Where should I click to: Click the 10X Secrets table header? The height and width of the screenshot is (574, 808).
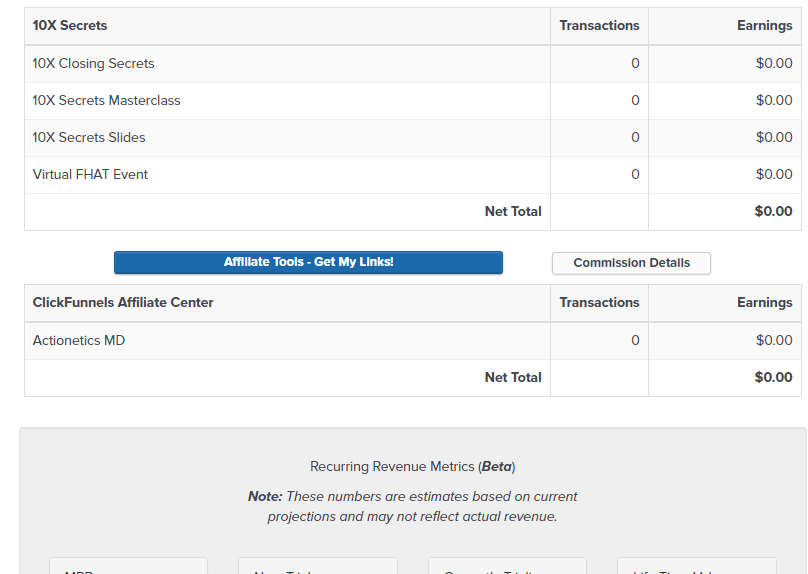pos(70,26)
